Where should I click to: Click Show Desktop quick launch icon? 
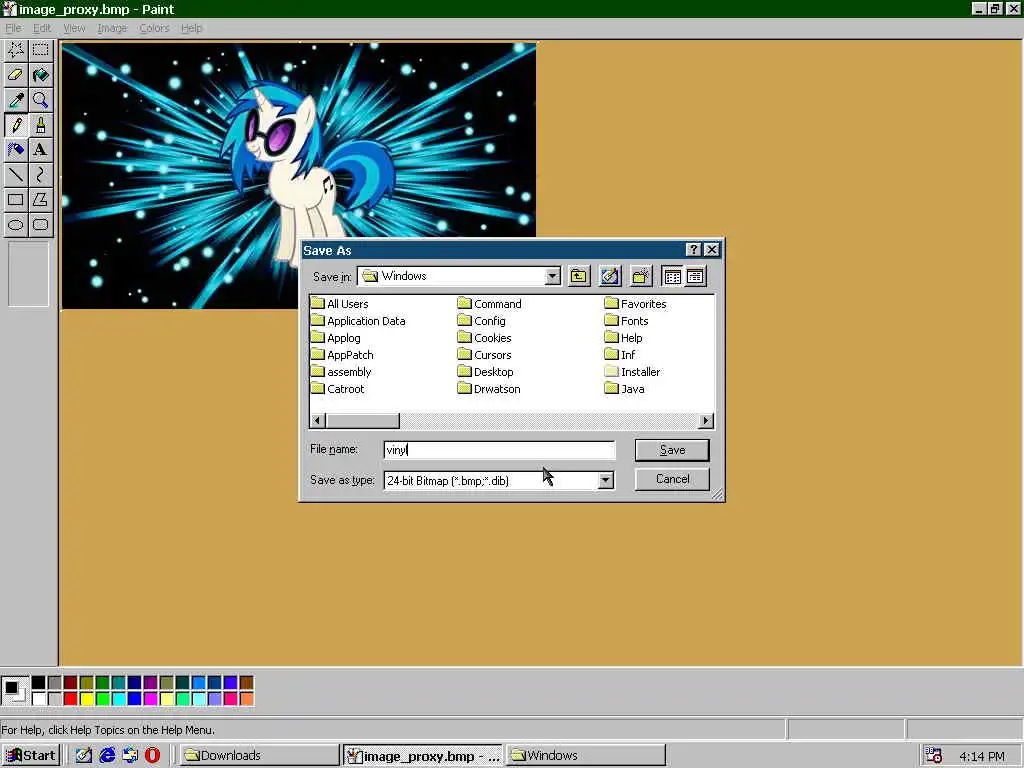pos(84,756)
